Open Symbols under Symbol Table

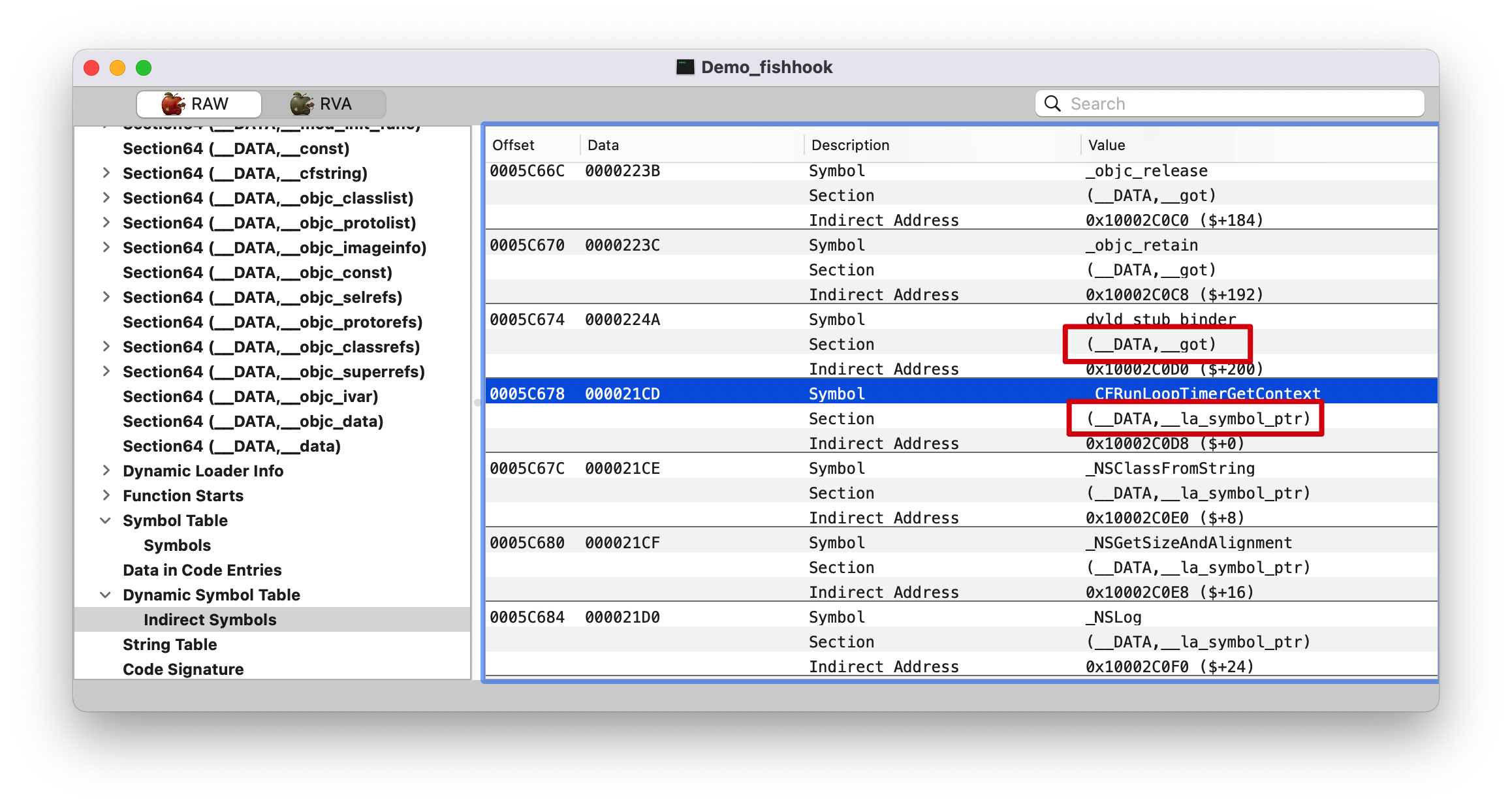tap(177, 545)
